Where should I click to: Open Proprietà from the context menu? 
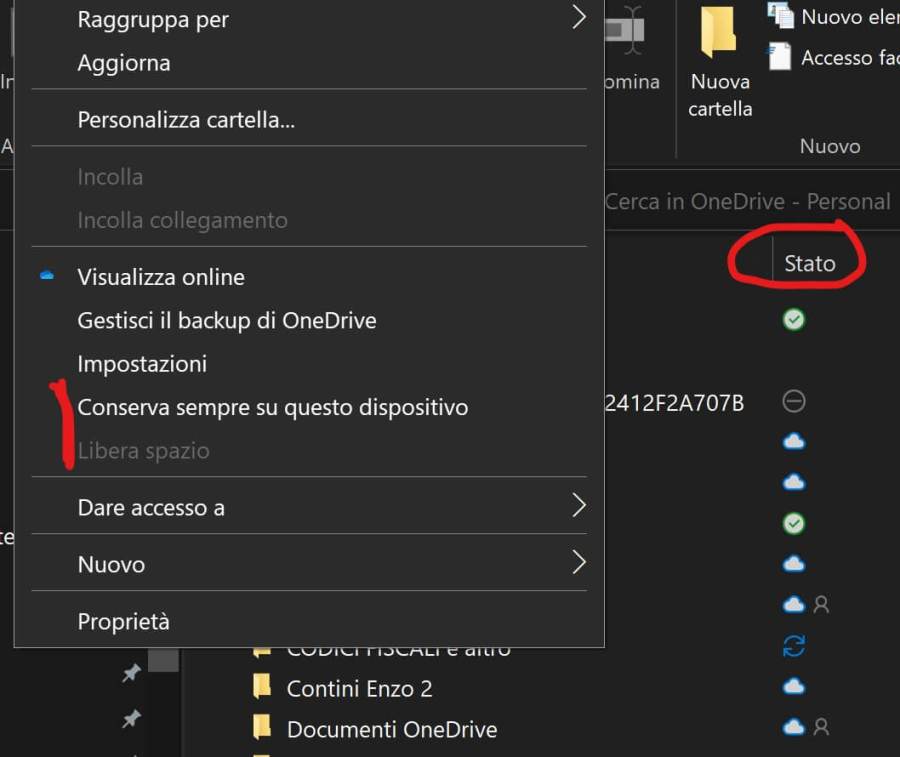pos(124,621)
